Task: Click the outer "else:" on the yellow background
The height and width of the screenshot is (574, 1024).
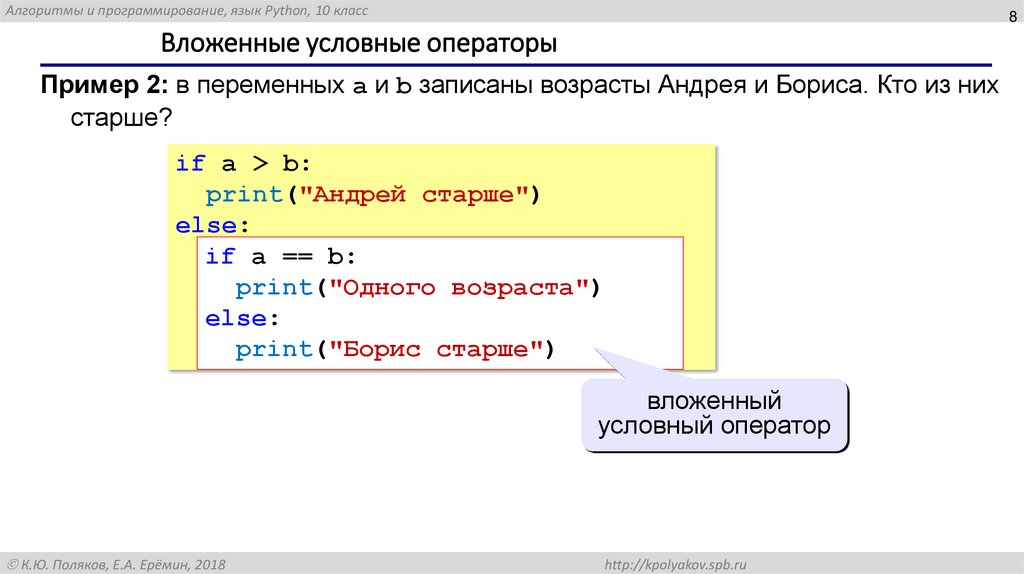Action: [212, 225]
